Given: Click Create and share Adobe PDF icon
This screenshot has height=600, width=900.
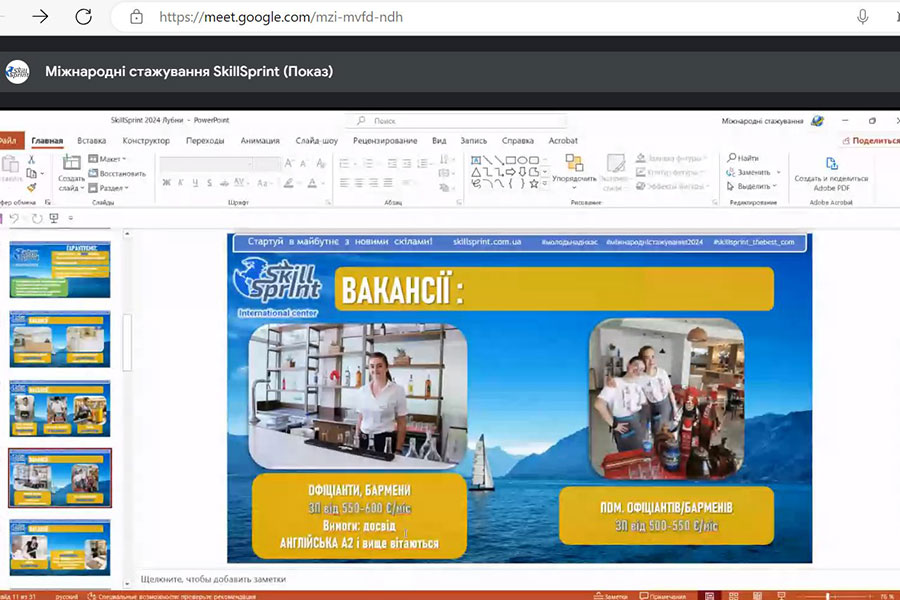Looking at the screenshot, I should tap(831, 164).
